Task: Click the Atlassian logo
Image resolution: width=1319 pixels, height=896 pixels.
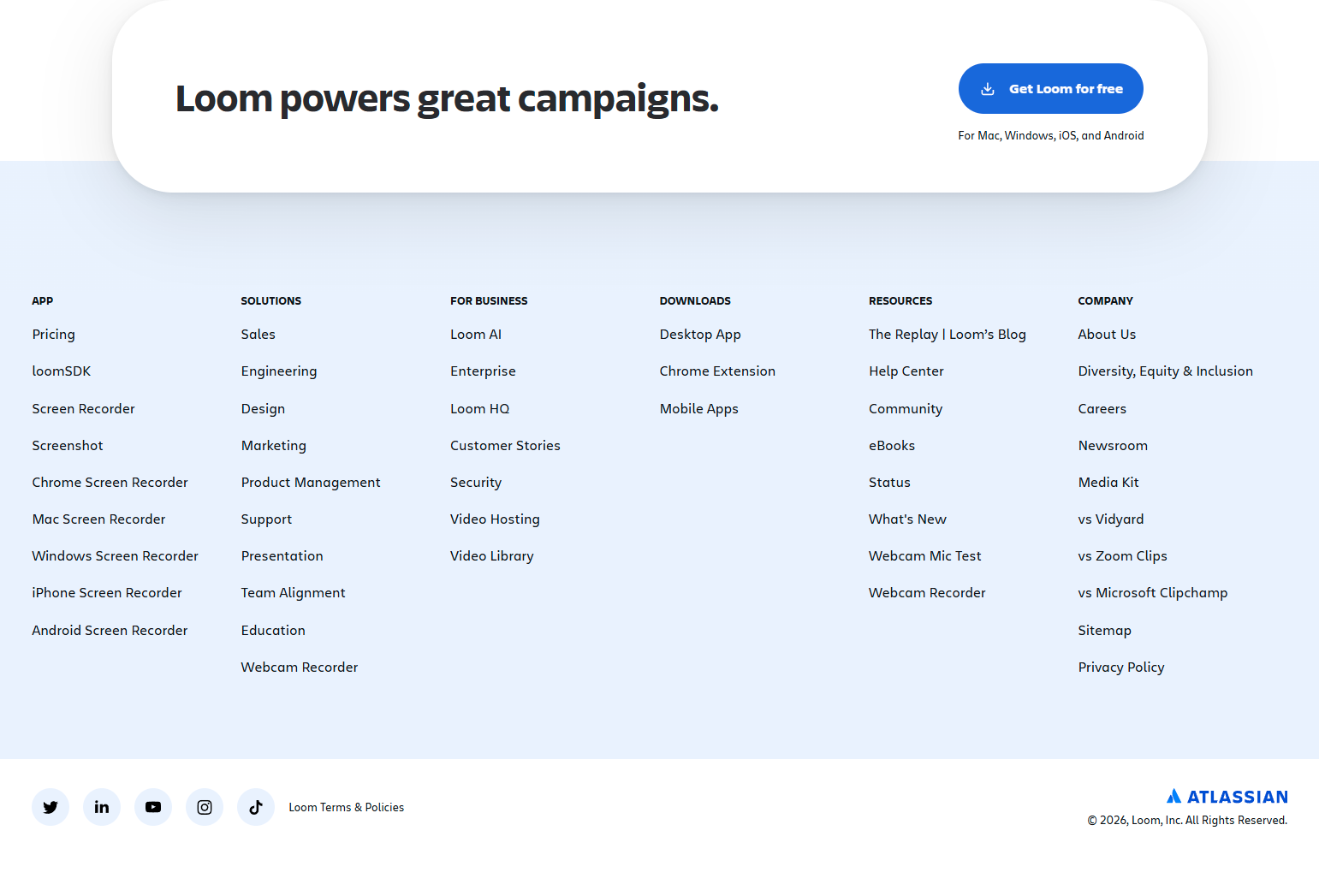Action: (1226, 796)
